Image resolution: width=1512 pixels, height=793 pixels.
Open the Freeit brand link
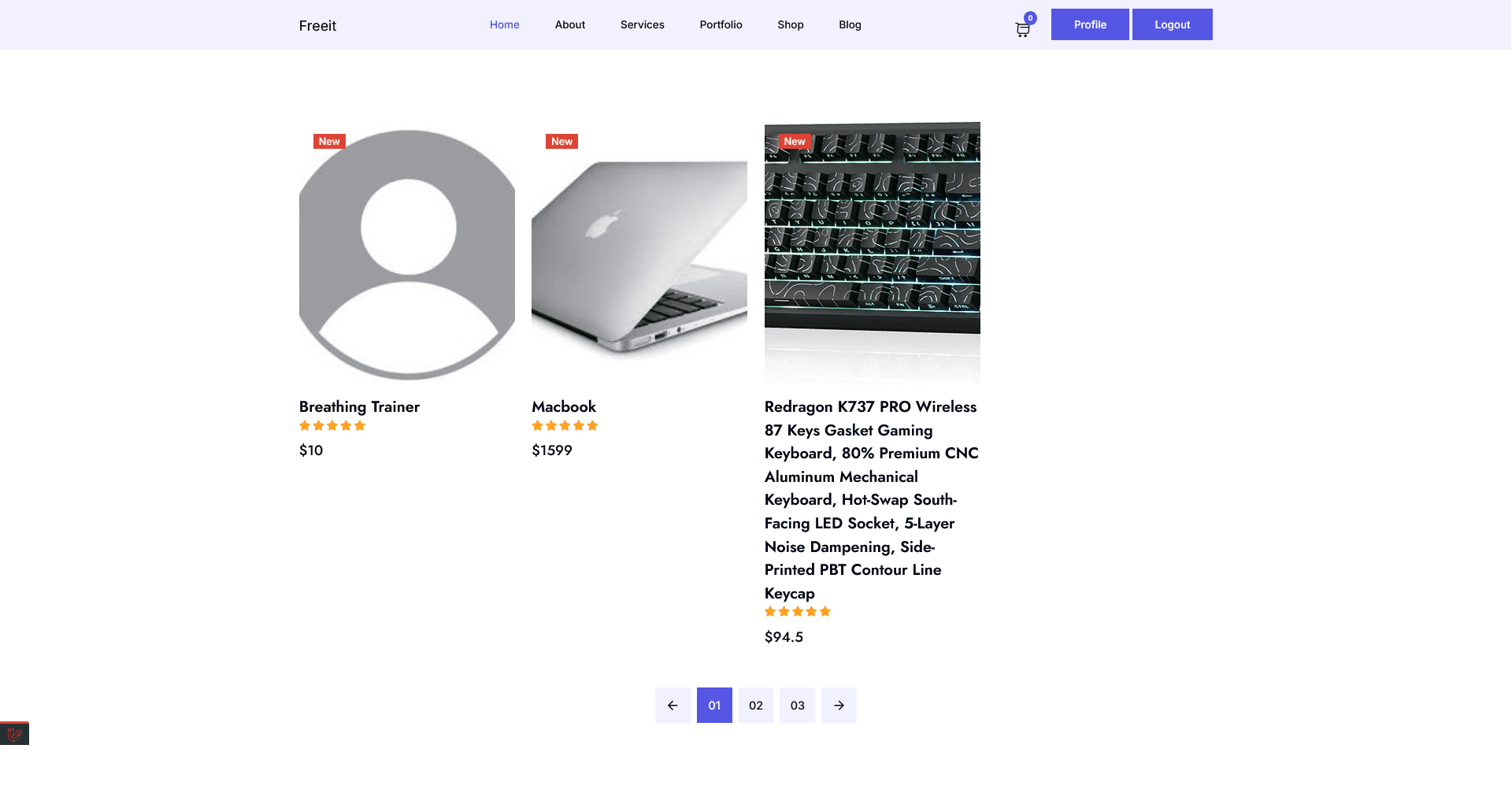pyautogui.click(x=317, y=25)
